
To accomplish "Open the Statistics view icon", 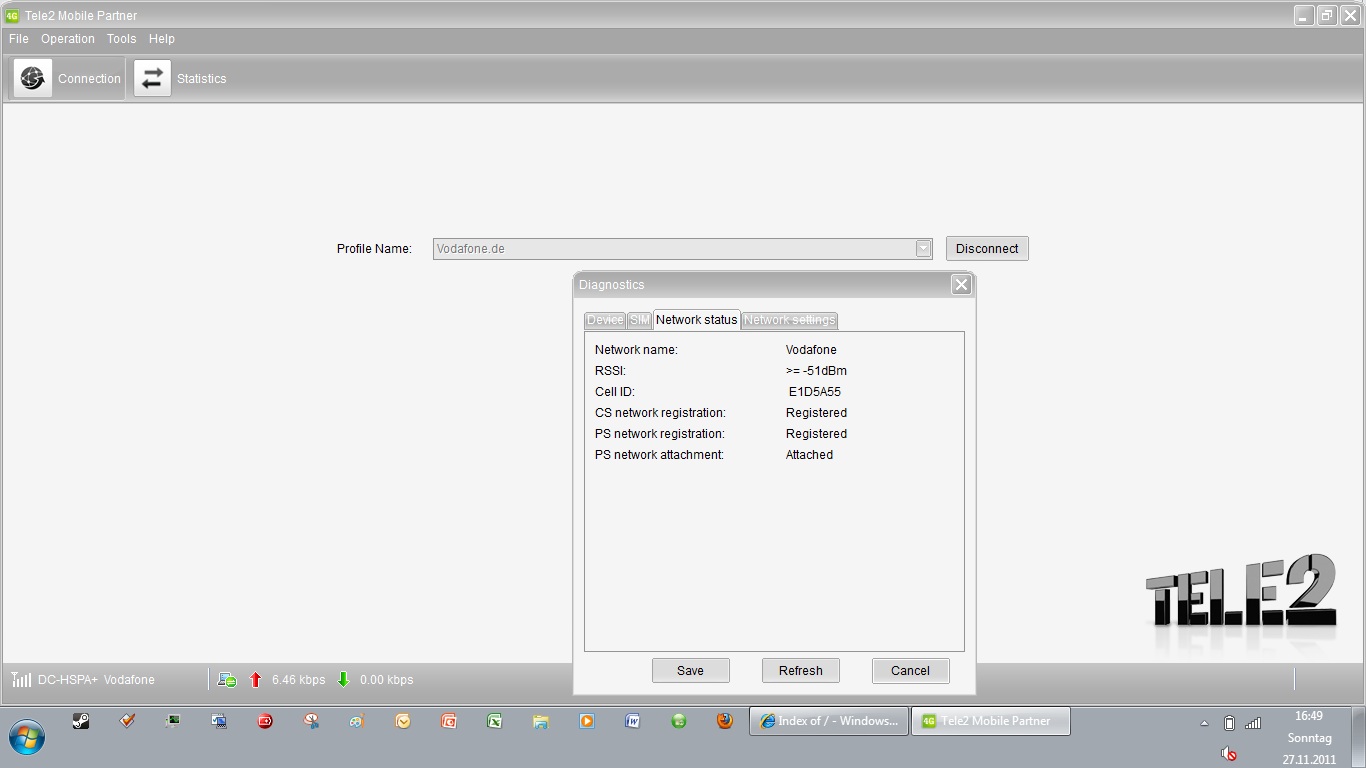I will (152, 78).
